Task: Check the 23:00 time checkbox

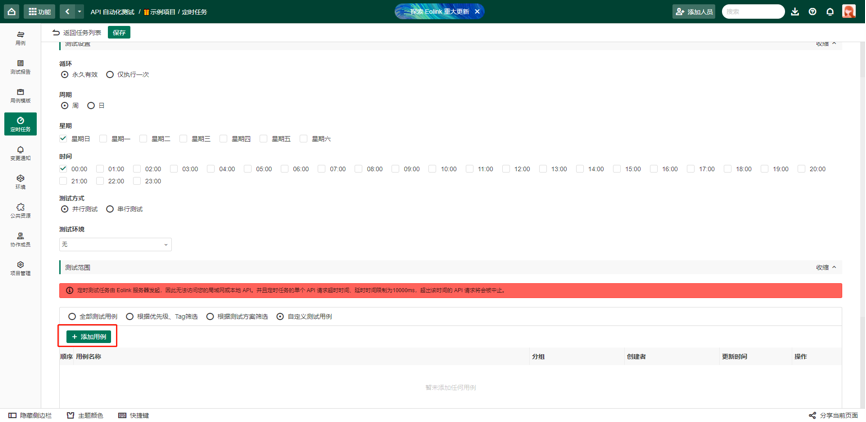Action: 137,181
